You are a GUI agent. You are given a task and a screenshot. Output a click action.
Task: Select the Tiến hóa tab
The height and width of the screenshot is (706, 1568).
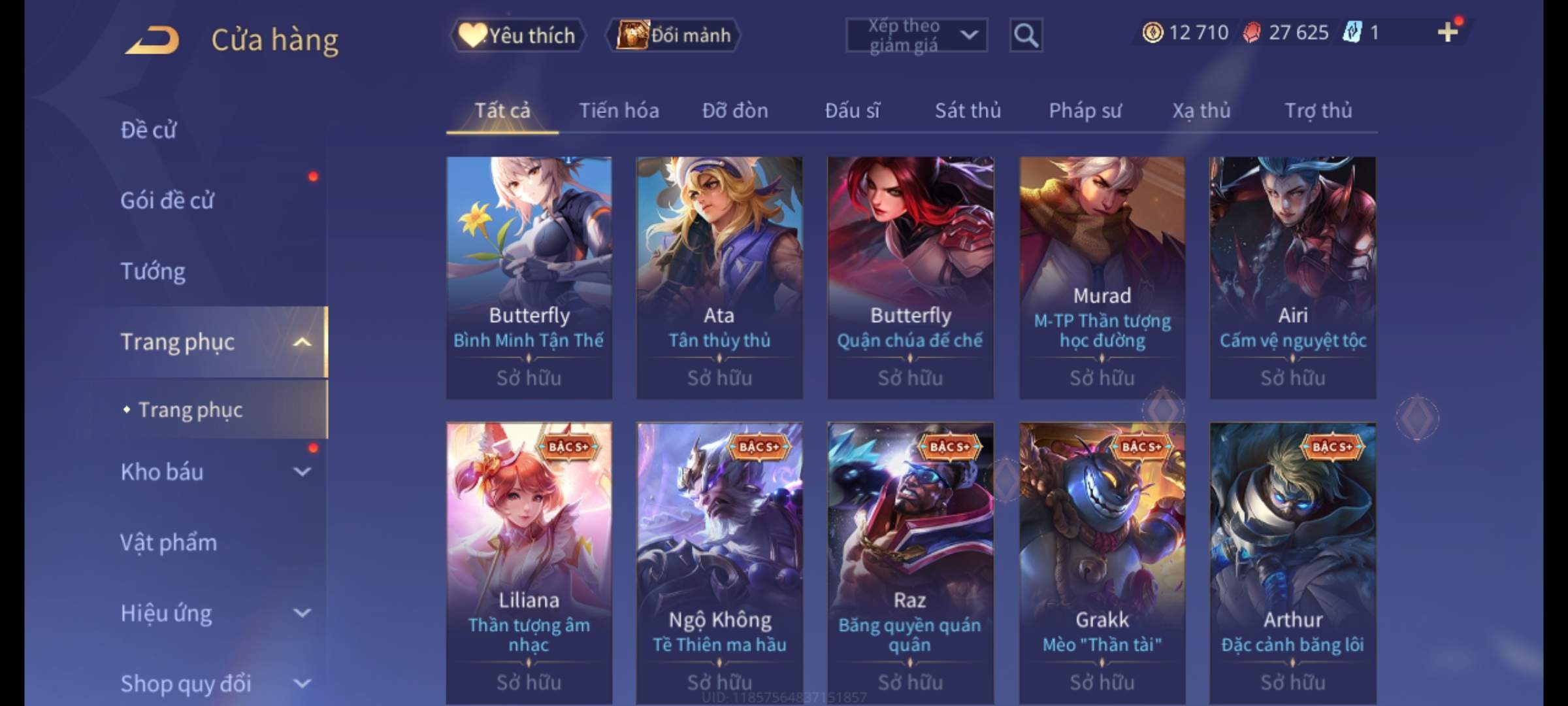click(619, 110)
